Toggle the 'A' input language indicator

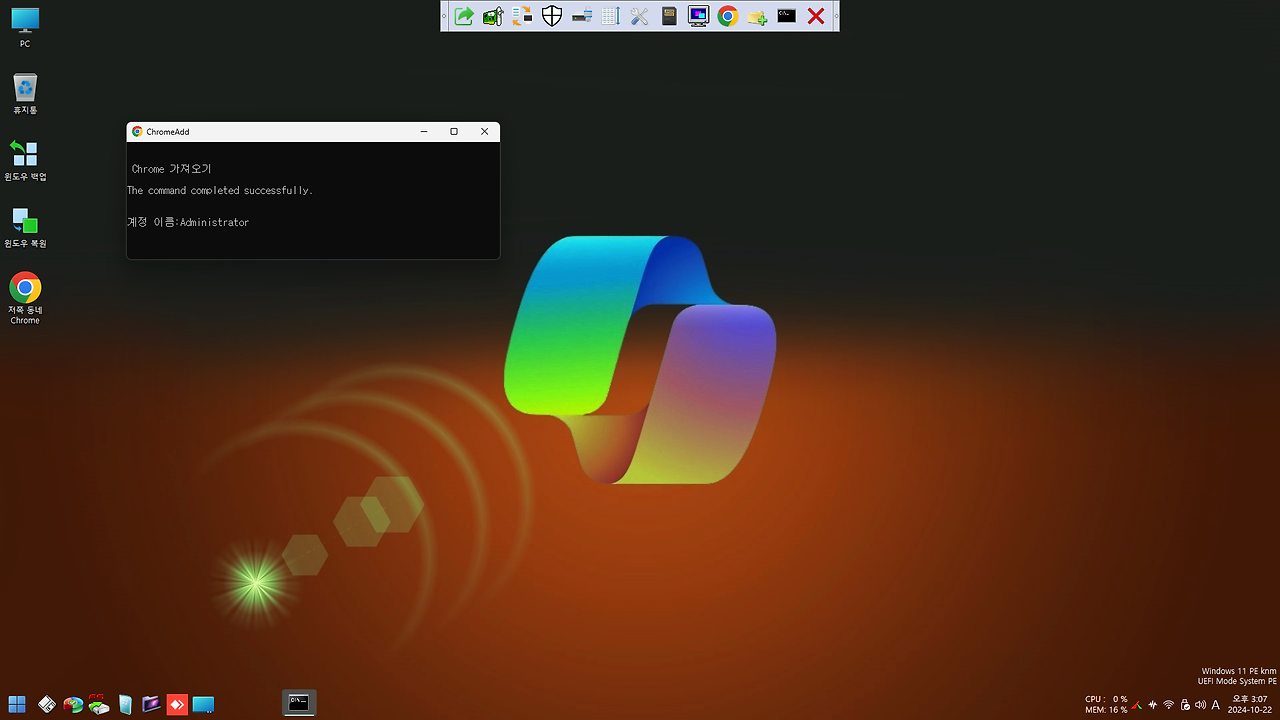click(x=1216, y=705)
